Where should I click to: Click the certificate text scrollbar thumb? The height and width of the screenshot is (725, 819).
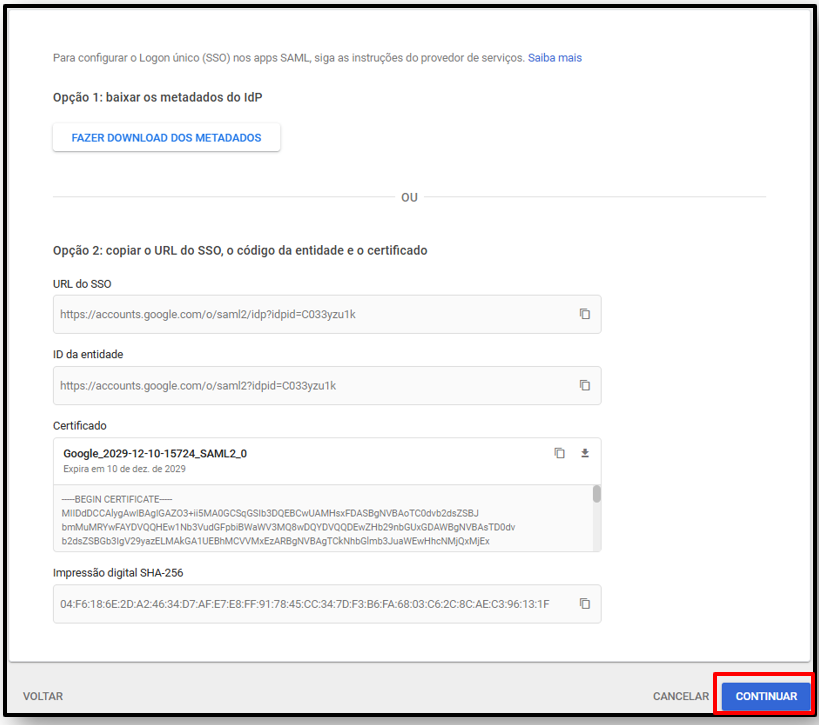[596, 494]
